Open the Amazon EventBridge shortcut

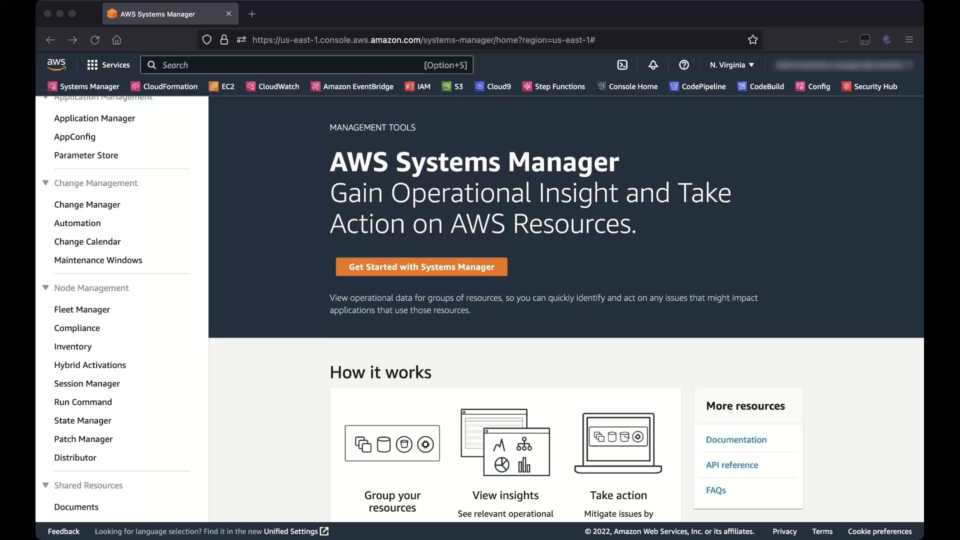[352, 86]
